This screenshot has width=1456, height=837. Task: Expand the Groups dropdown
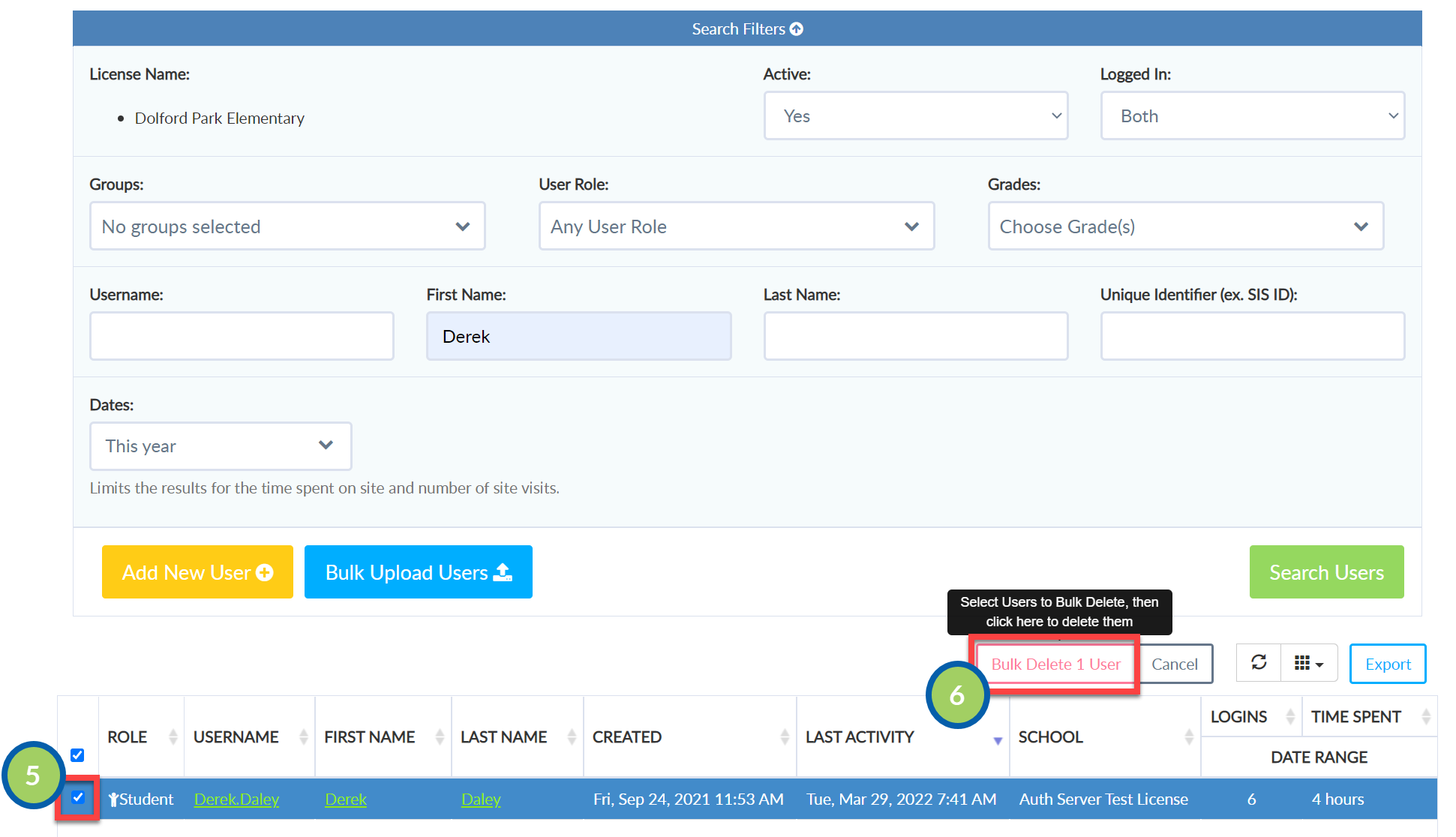point(287,226)
